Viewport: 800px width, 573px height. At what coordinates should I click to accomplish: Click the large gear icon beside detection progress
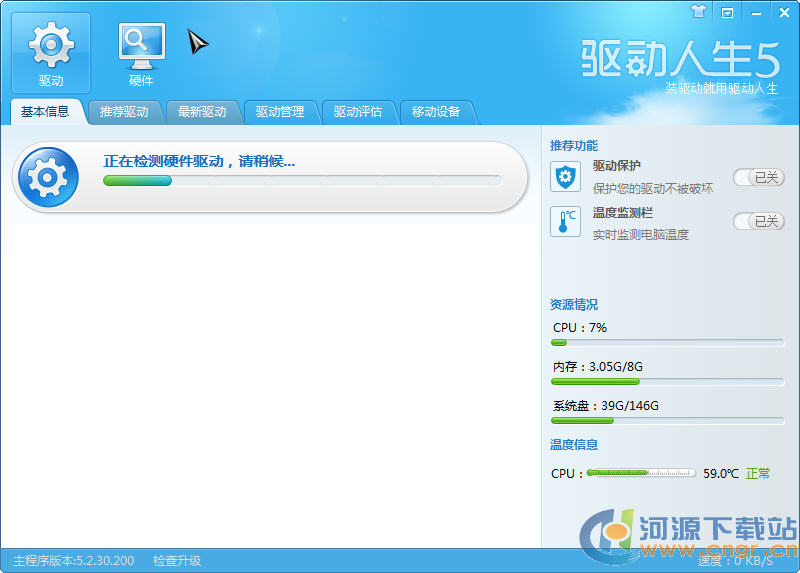tap(48, 177)
